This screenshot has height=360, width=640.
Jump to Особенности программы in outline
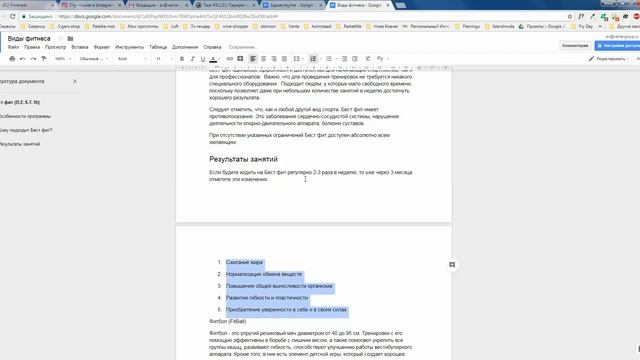(x=25, y=116)
